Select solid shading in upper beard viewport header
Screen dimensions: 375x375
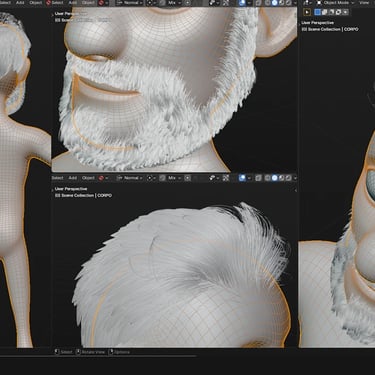coord(274,3)
